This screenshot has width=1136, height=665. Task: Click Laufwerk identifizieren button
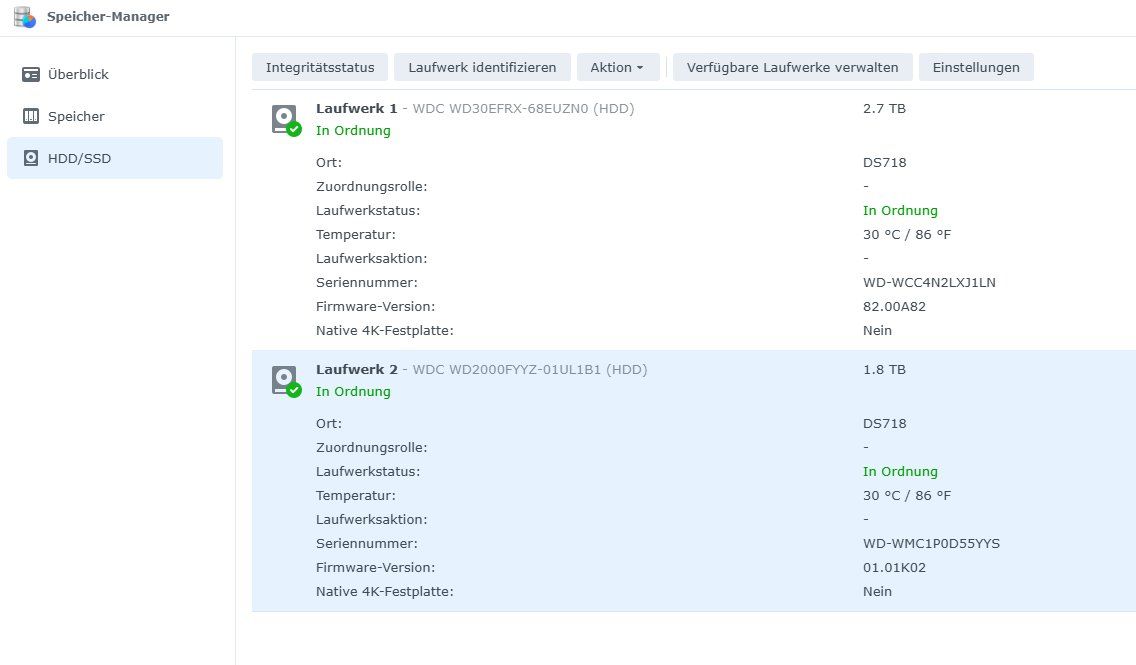pyautogui.click(x=483, y=67)
